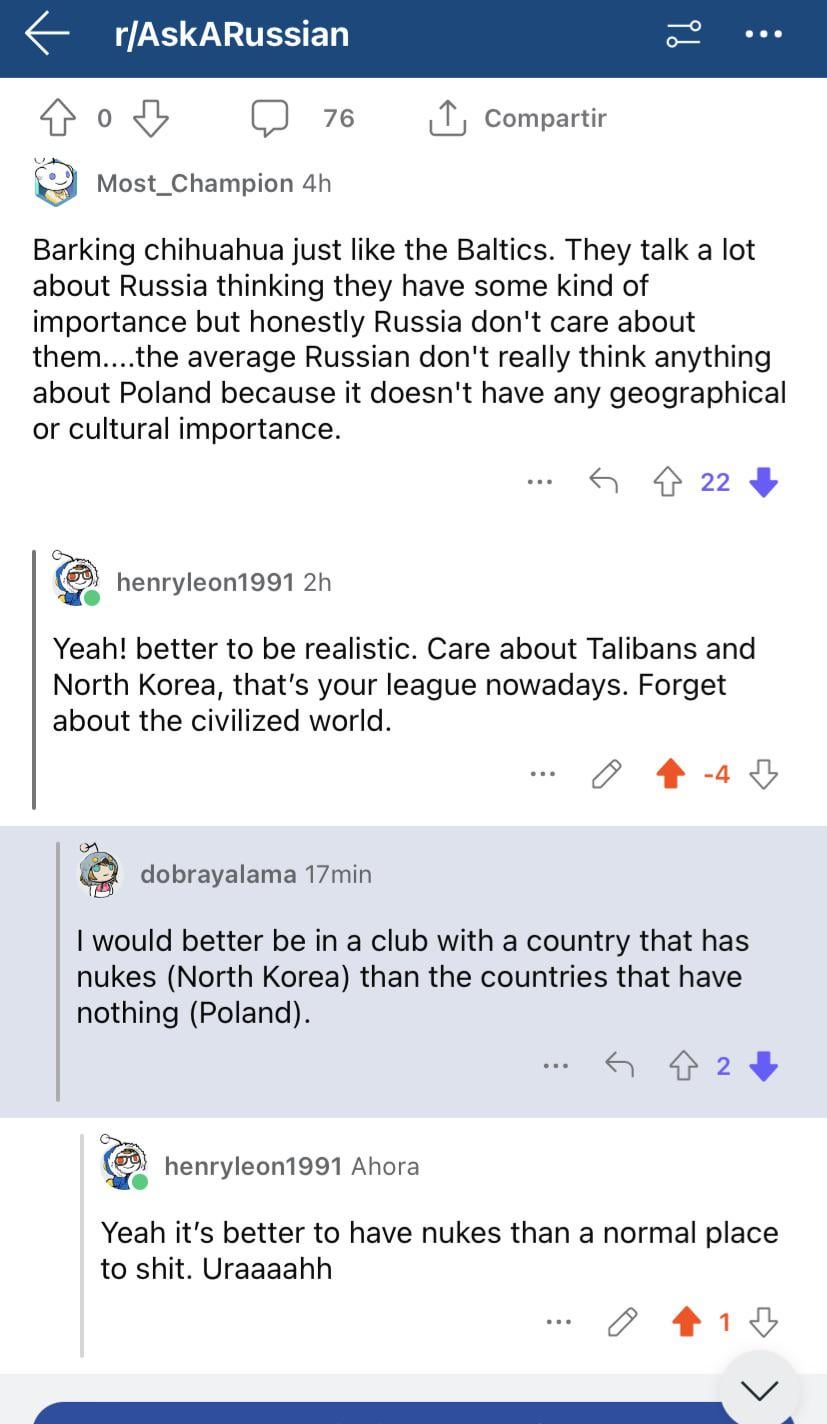Open more options on Most_Champion's comment
This screenshot has width=827, height=1424.
[539, 482]
